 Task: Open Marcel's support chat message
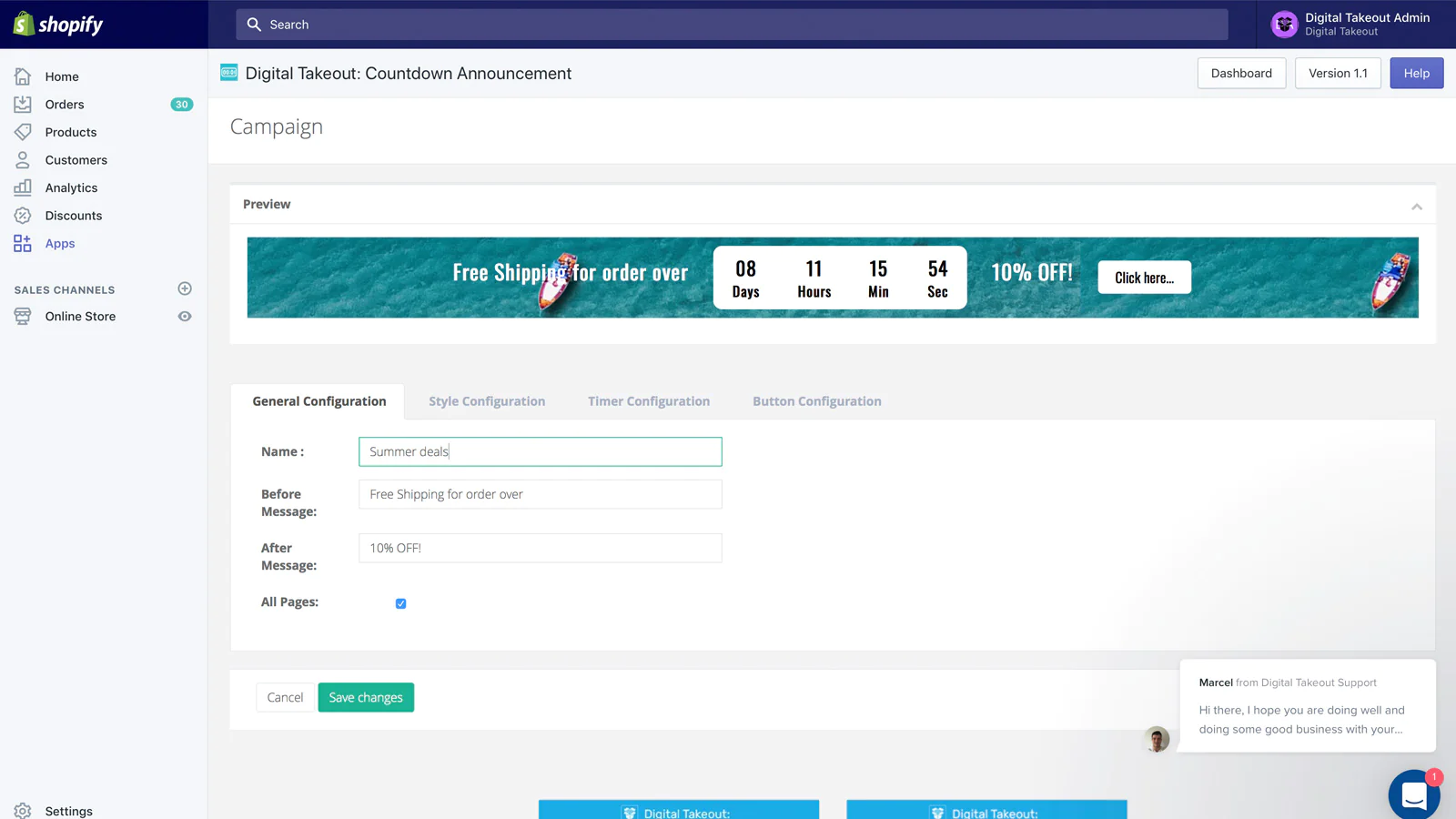click(x=1308, y=705)
